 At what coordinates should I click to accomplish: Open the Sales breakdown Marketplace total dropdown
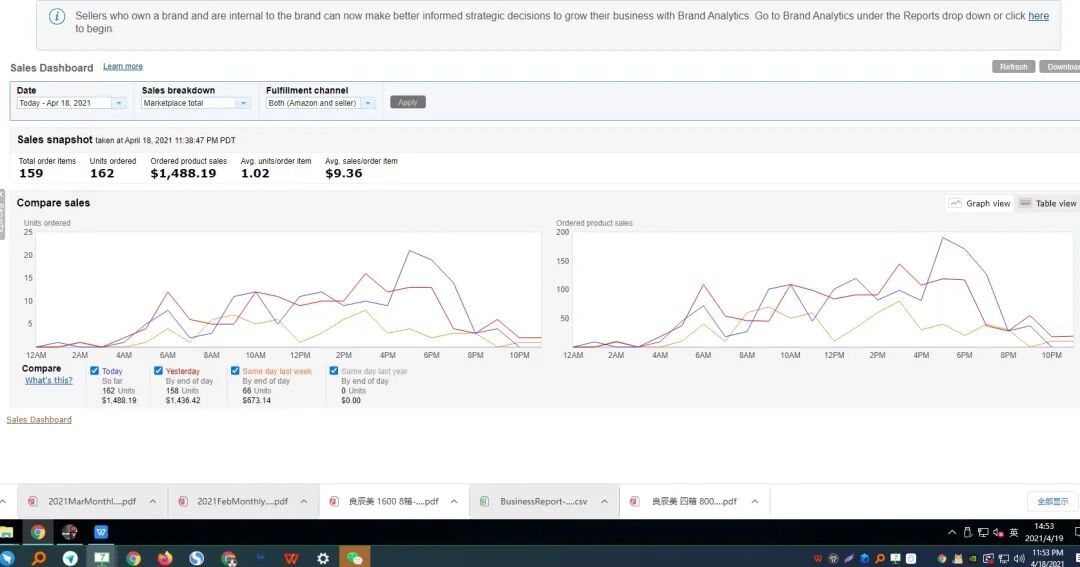(x=196, y=103)
